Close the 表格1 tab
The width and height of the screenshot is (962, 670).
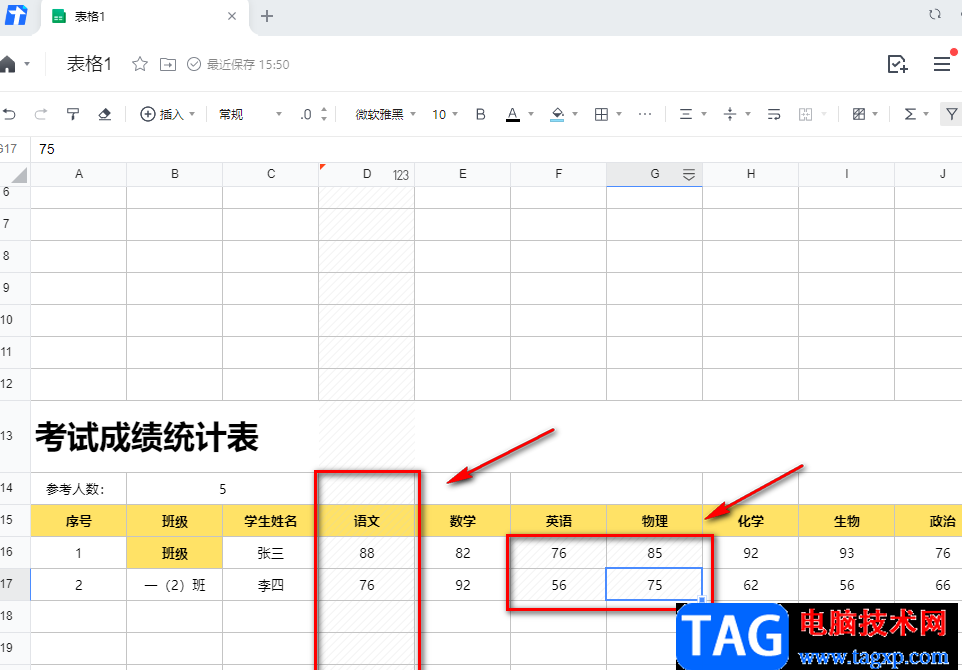pyautogui.click(x=232, y=16)
